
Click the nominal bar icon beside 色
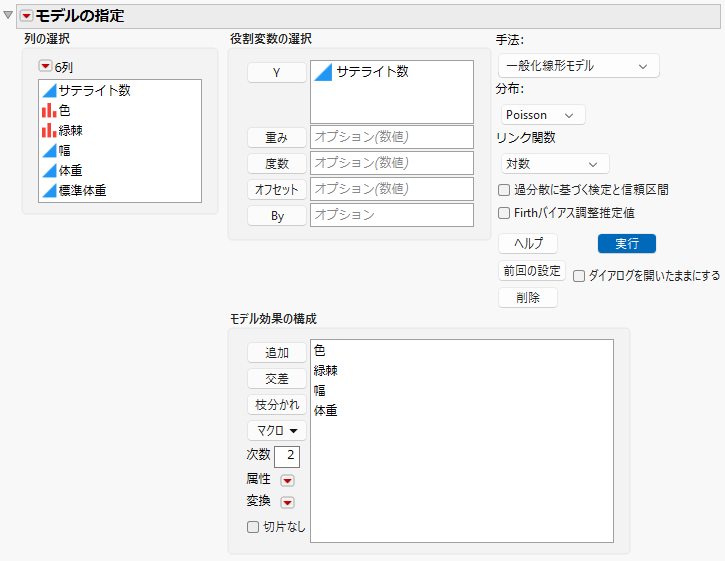click(49, 110)
